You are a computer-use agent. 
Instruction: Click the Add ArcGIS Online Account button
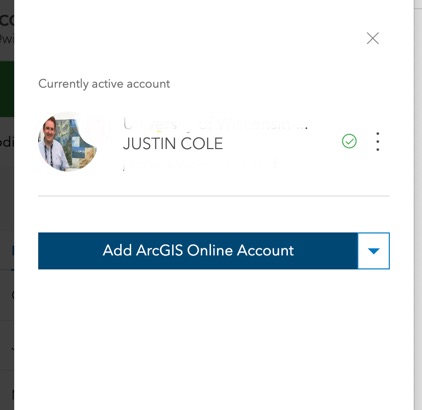[x=198, y=251]
